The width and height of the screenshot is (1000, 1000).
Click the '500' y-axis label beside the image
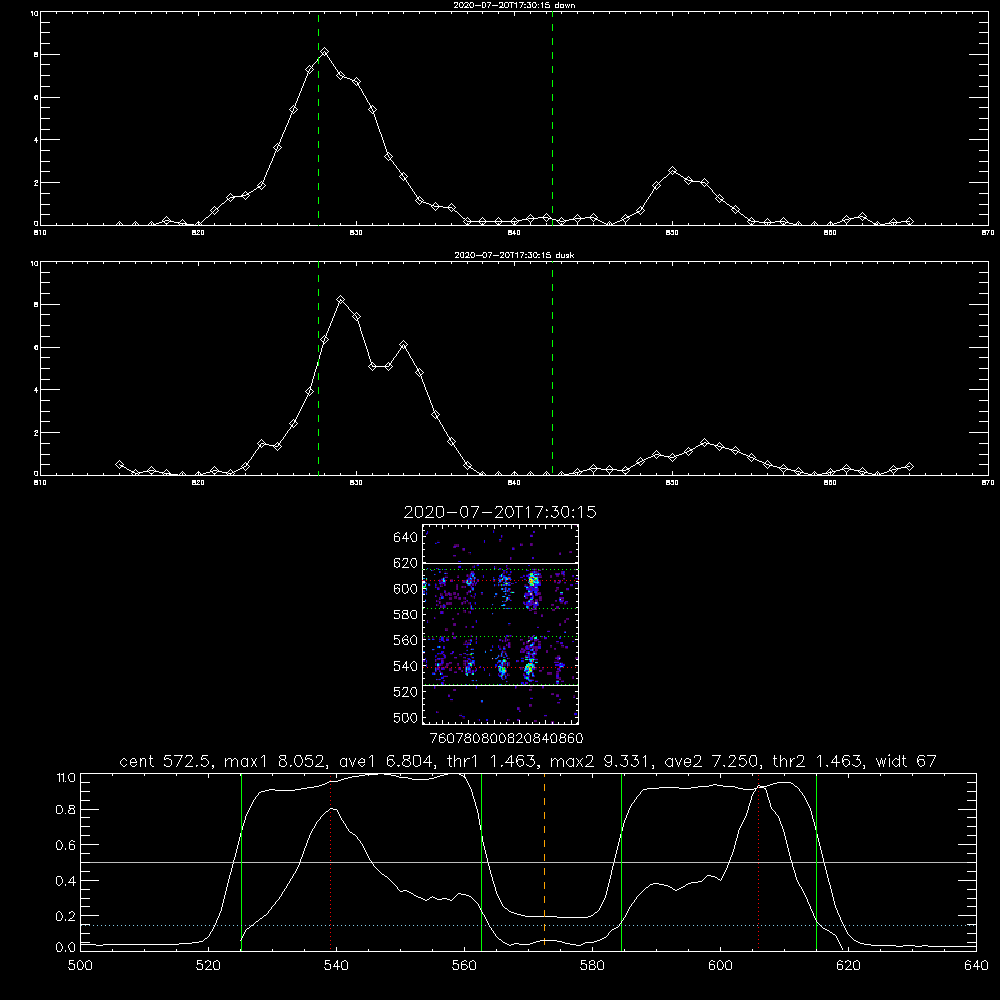pyautogui.click(x=406, y=717)
